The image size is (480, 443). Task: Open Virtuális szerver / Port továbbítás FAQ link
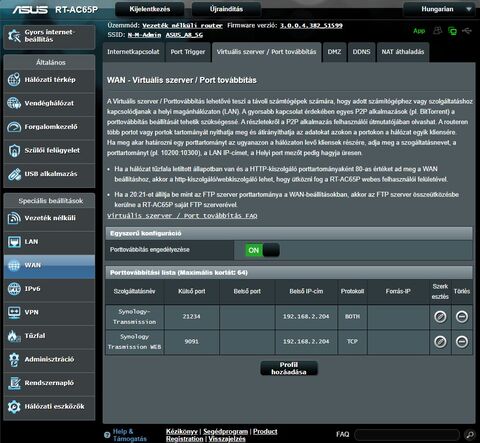point(182,216)
